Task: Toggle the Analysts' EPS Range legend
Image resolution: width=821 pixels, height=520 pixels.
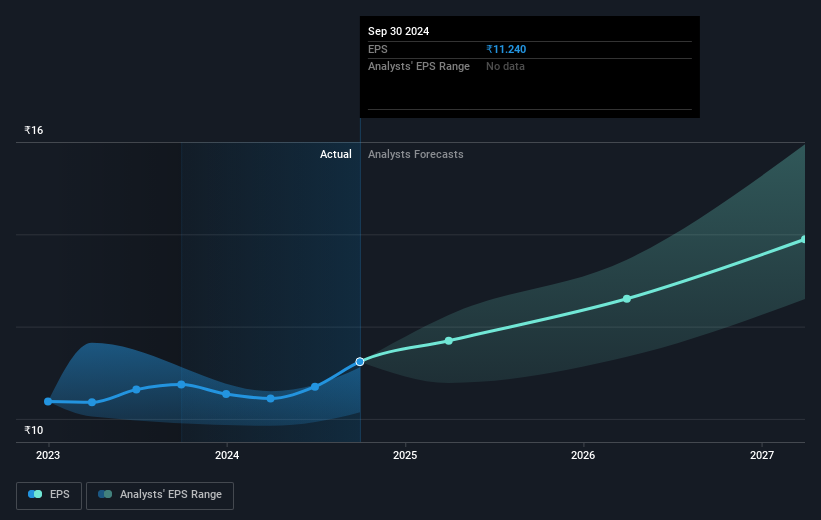Action: 160,495
